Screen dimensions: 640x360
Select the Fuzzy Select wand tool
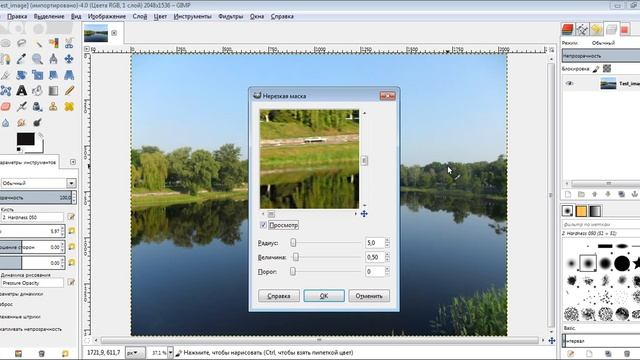point(38,43)
